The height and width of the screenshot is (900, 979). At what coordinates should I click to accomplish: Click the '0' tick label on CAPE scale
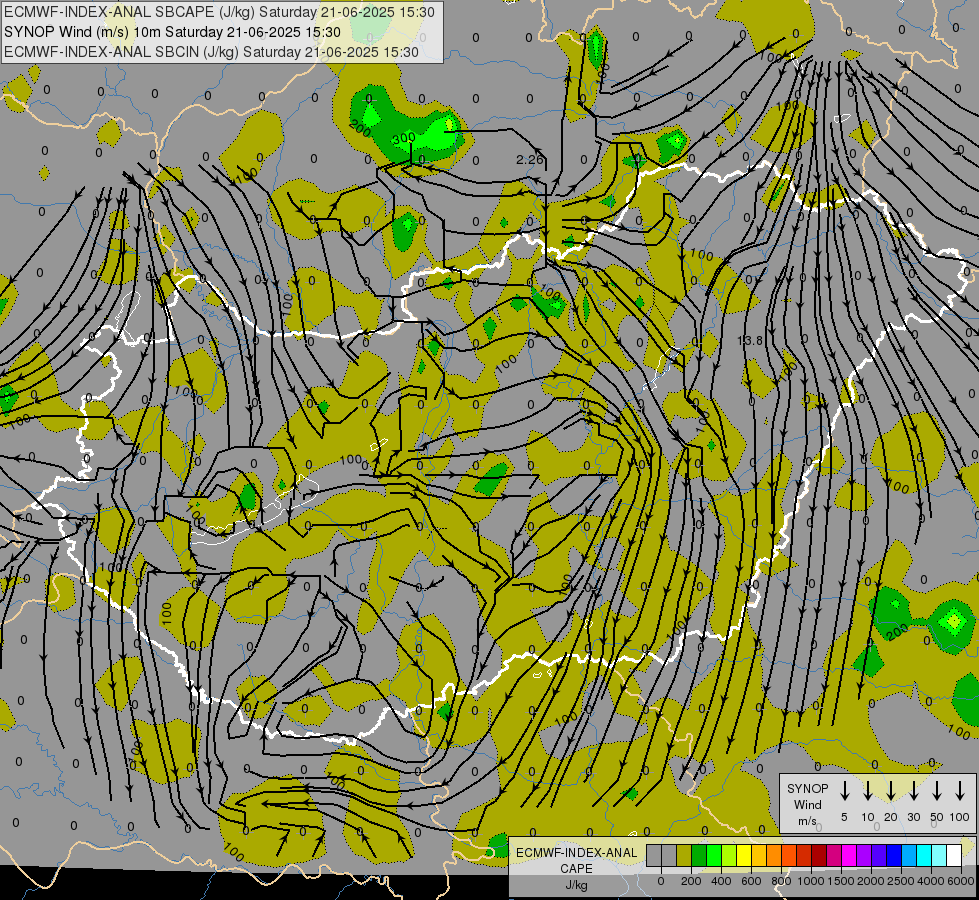pos(661,881)
